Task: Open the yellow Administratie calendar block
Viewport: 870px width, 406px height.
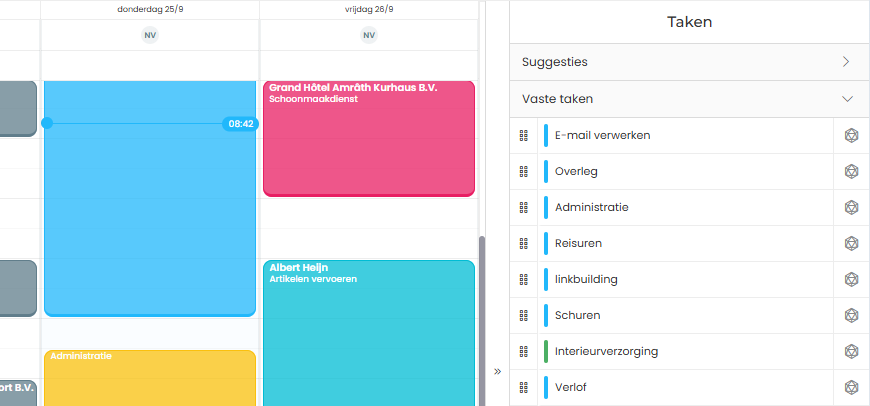Action: point(150,376)
